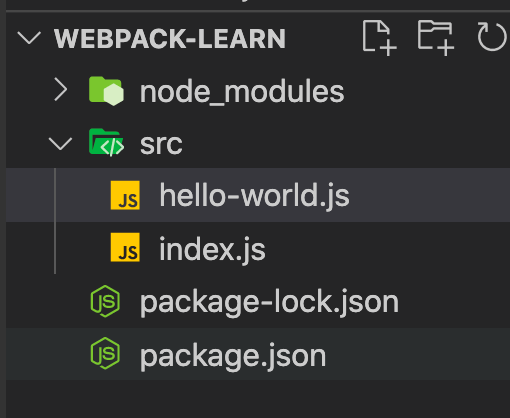Click the Refresh Explorer icon
Screen dimensions: 510x418
[492, 37]
